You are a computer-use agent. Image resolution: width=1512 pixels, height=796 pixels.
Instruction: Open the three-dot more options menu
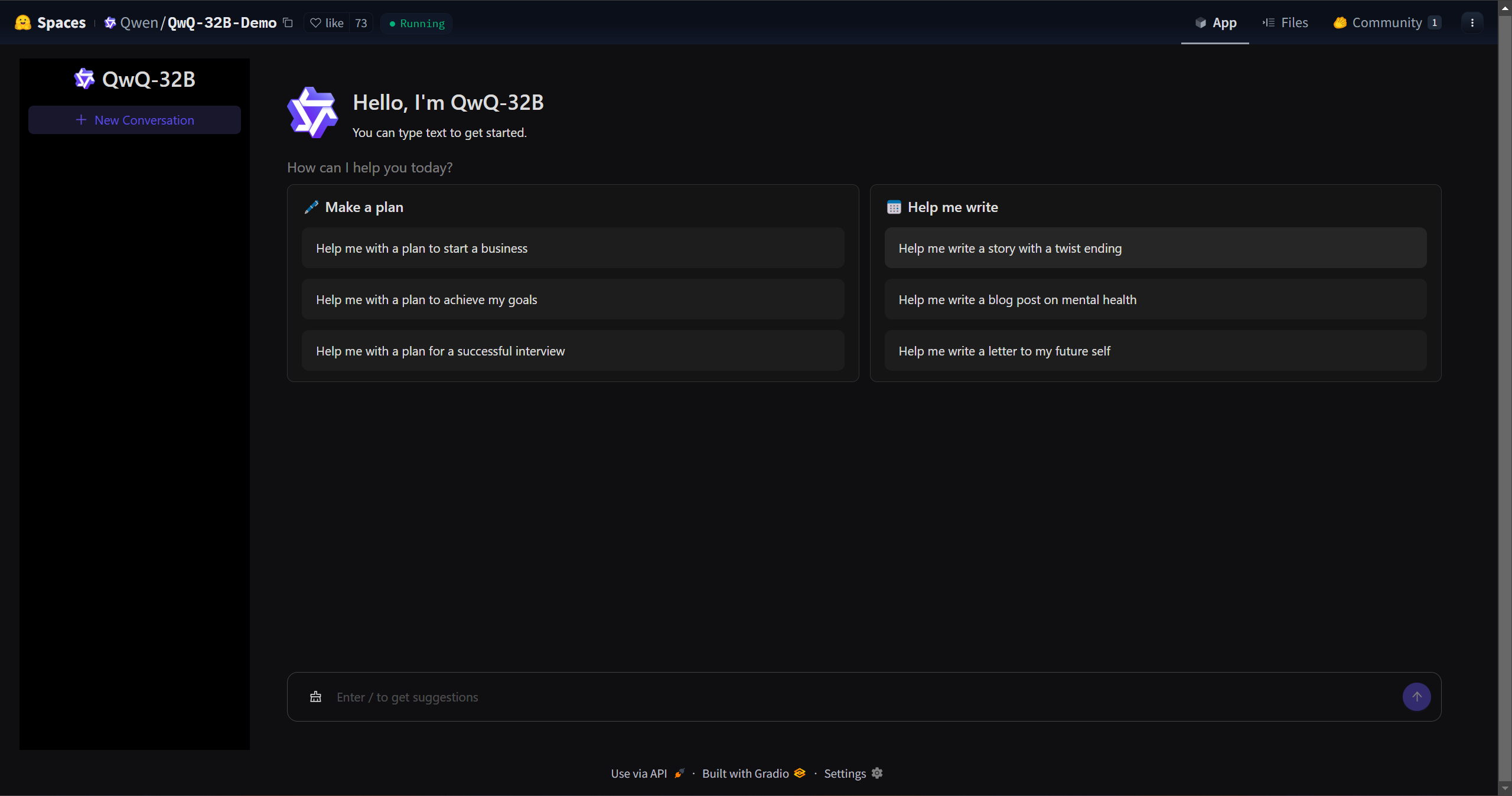pyautogui.click(x=1472, y=23)
